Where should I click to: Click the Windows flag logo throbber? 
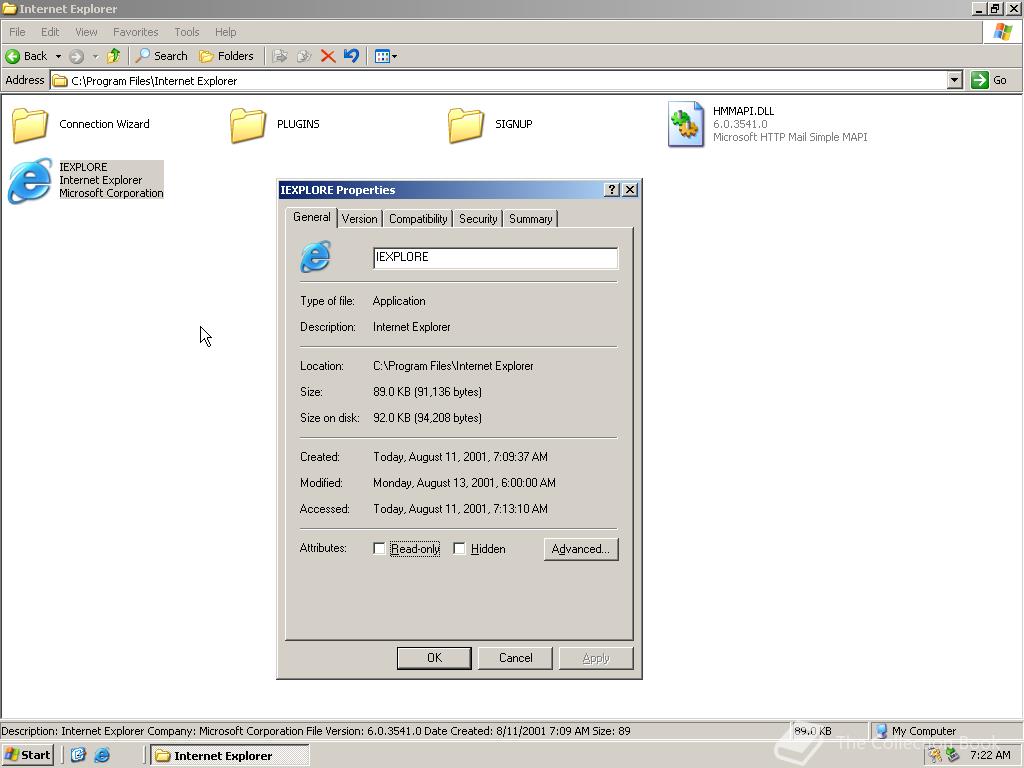[x=1003, y=32]
